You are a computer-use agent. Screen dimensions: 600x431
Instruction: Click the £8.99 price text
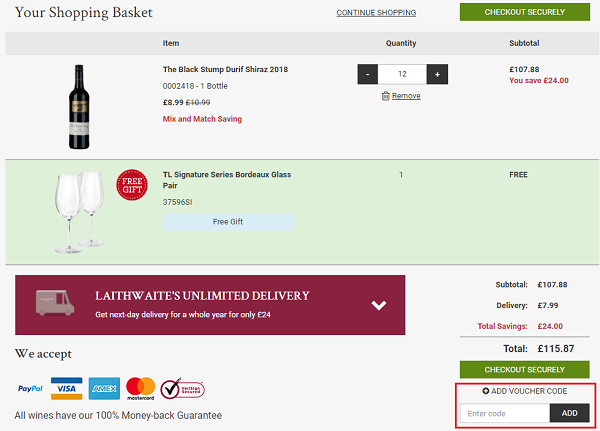(173, 103)
